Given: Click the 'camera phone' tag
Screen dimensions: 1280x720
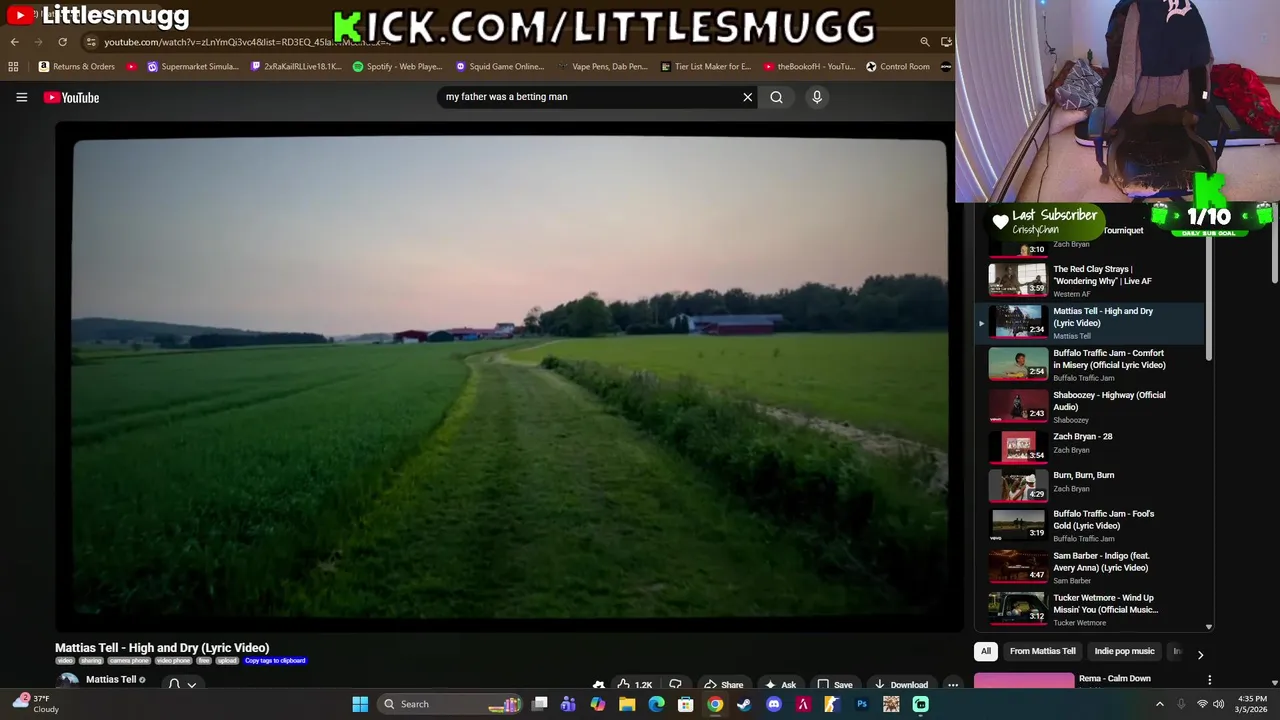Looking at the screenshot, I should point(129,661).
